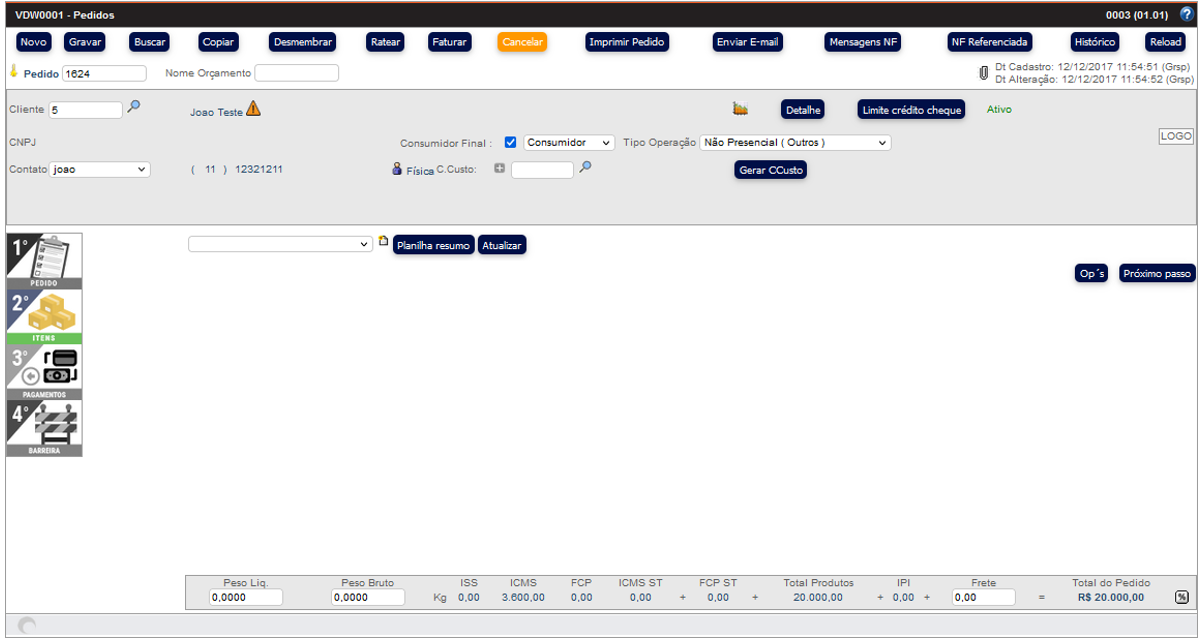Expand the Tipo Operação dropdown
1199x640 pixels.
pyautogui.click(x=795, y=143)
